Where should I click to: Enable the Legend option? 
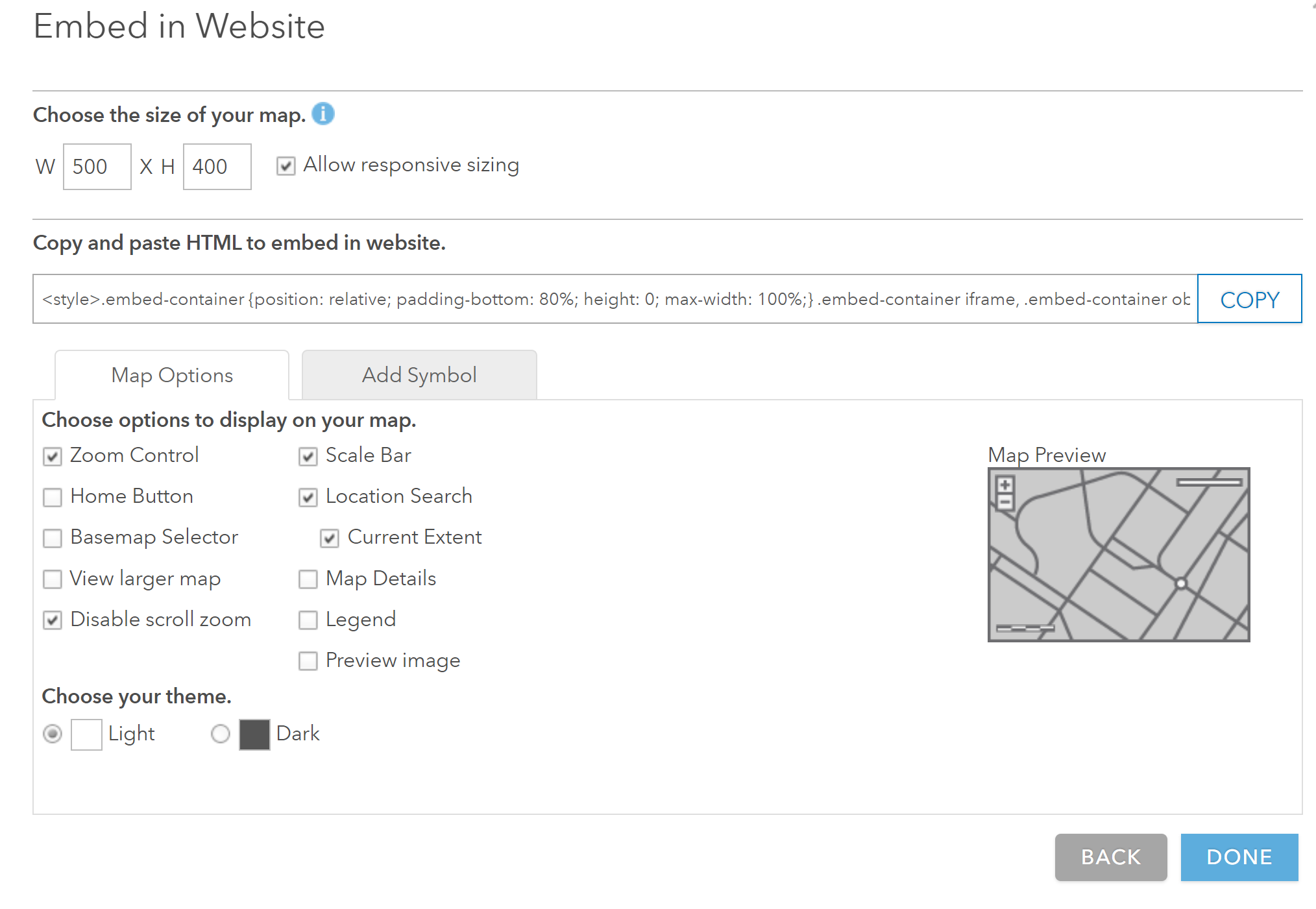pos(308,620)
